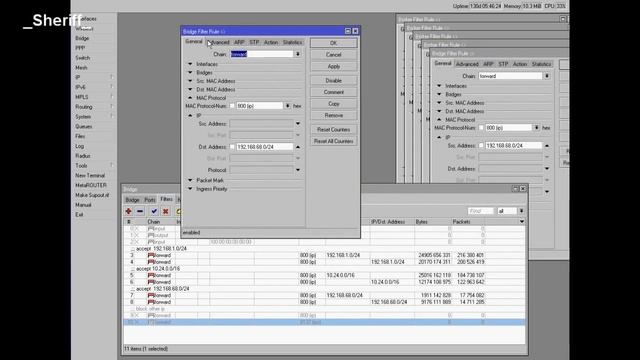The width and height of the screenshot is (640, 360).
Task: Toggle Src. Address checkbox in background rule window
Action: [x=481, y=145]
